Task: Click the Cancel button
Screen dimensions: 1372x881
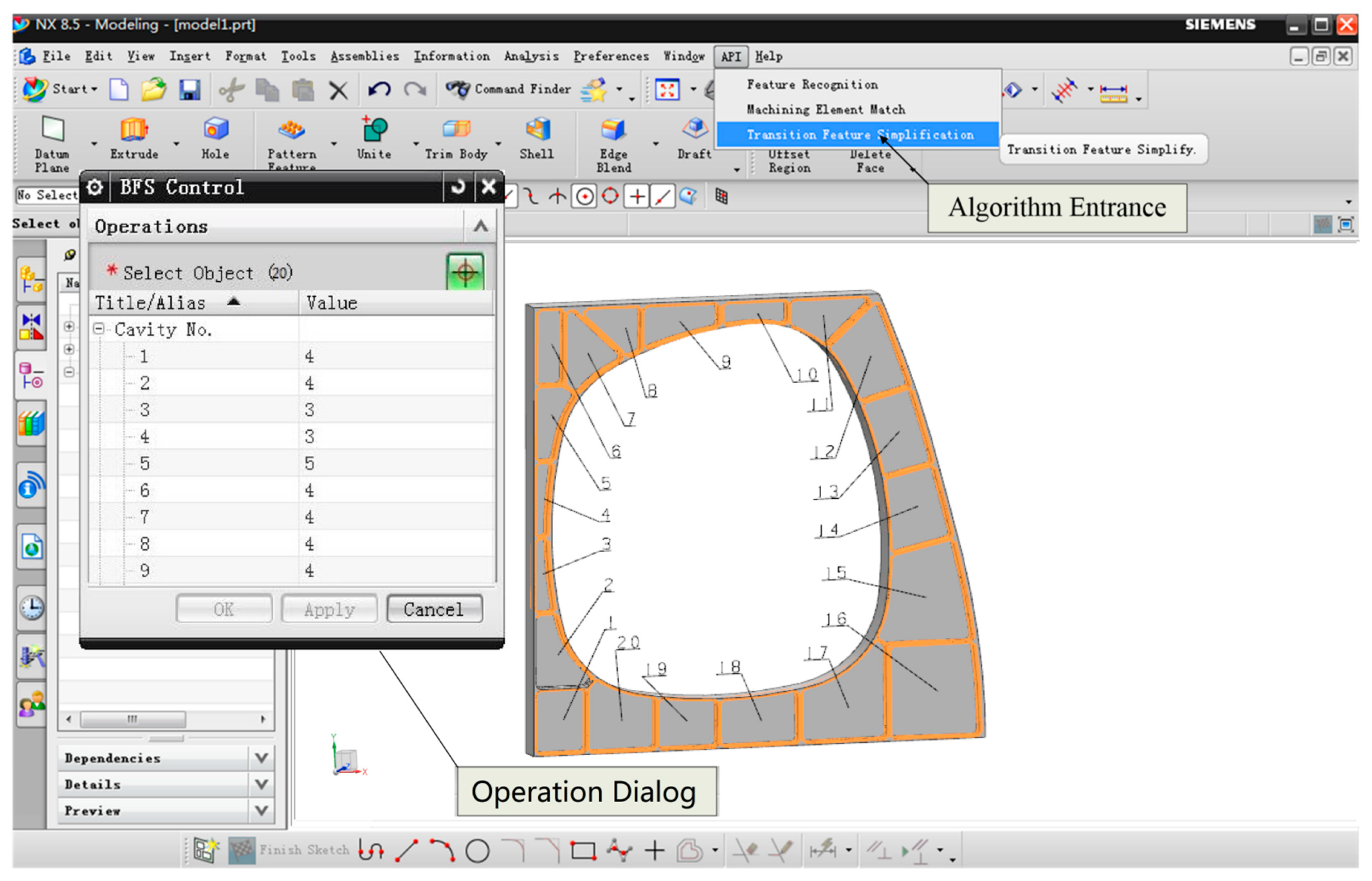Action: [434, 609]
